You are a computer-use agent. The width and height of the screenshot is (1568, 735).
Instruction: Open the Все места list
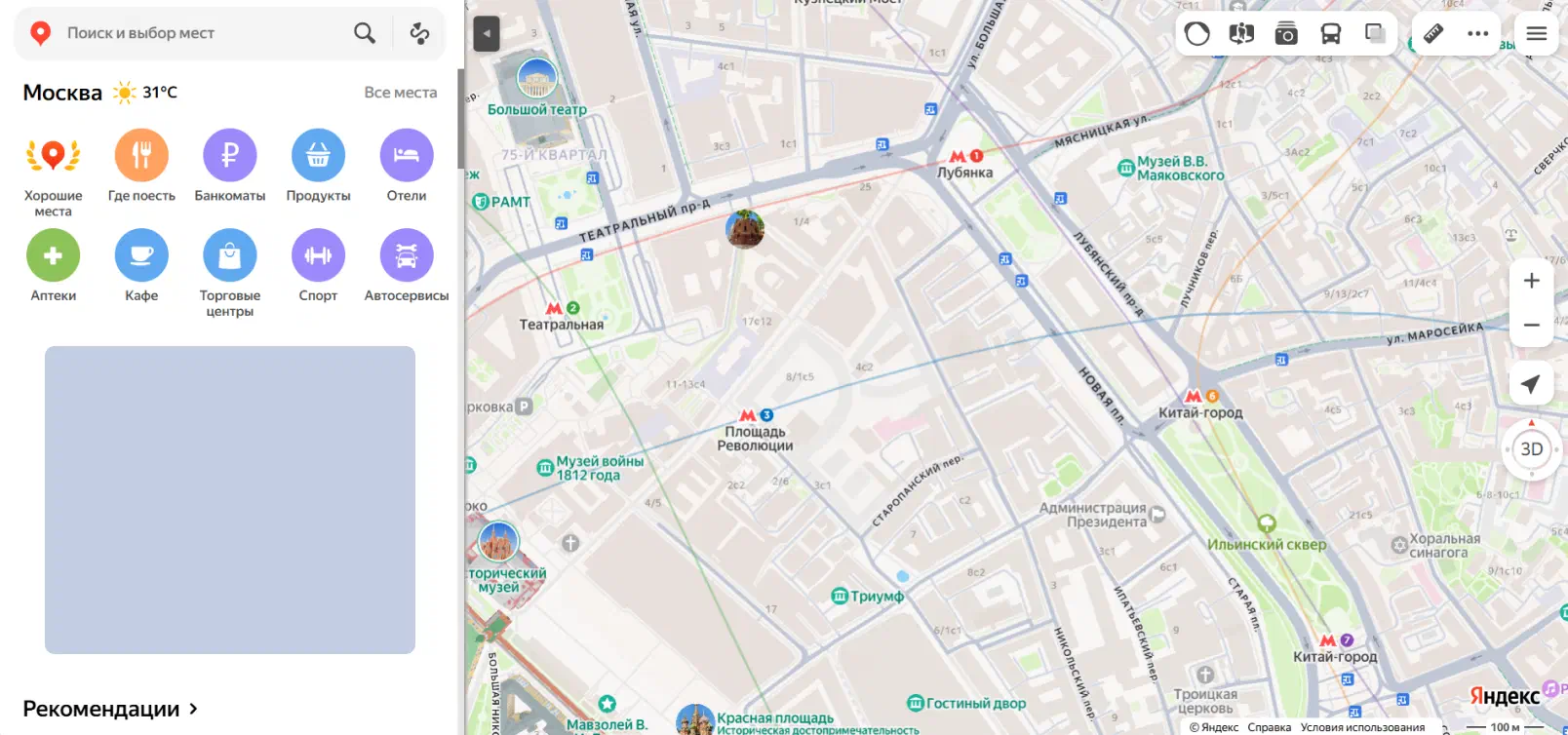(x=401, y=93)
